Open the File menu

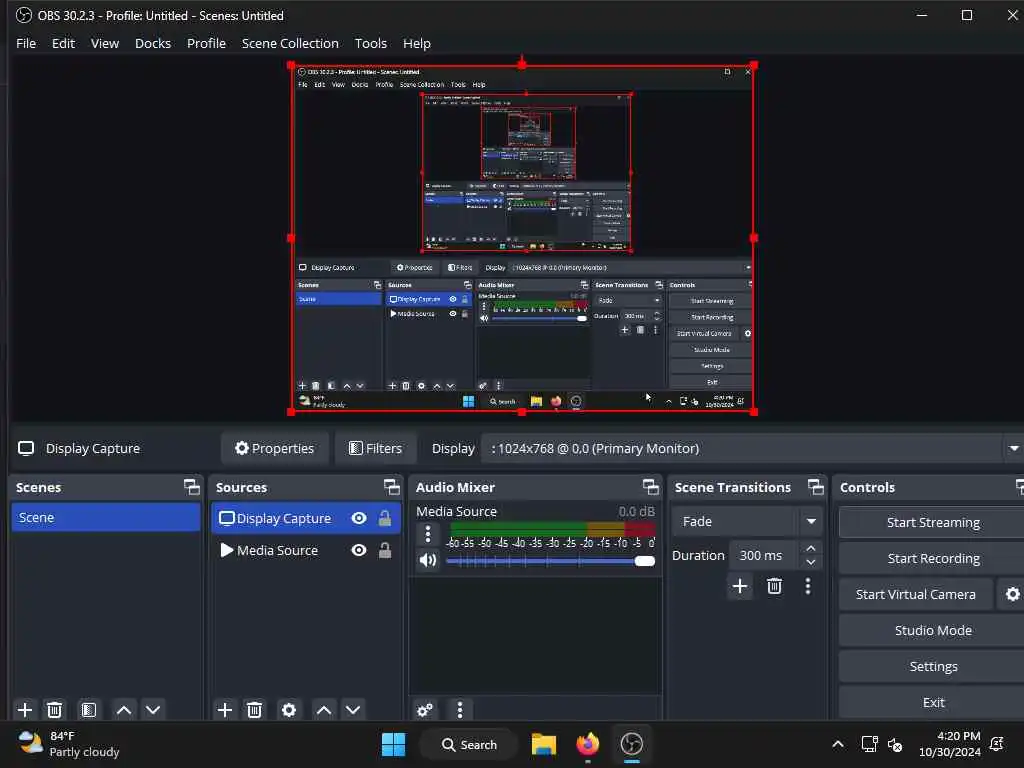coord(26,43)
